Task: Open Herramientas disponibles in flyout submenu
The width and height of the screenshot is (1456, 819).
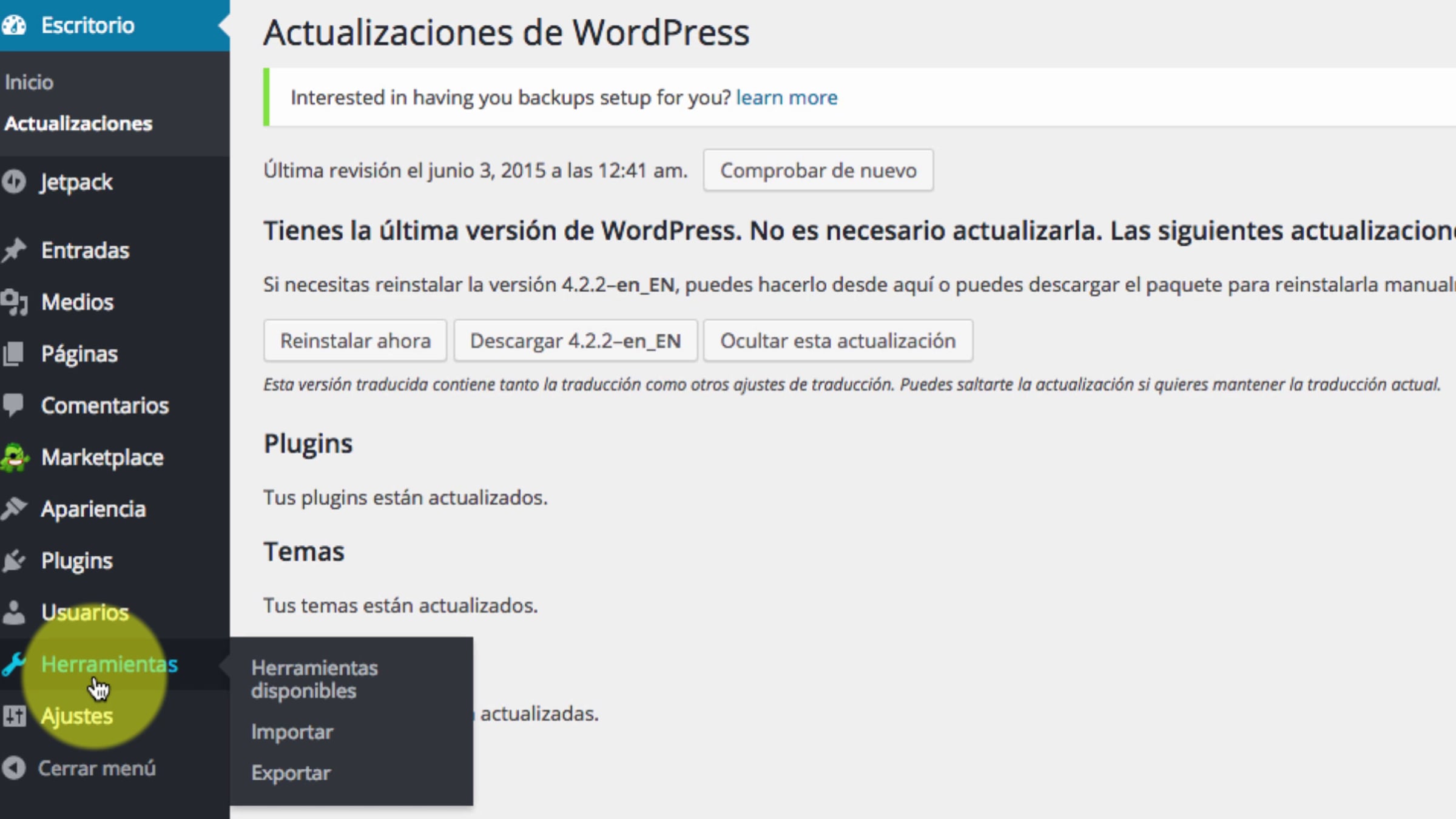Action: [314, 679]
